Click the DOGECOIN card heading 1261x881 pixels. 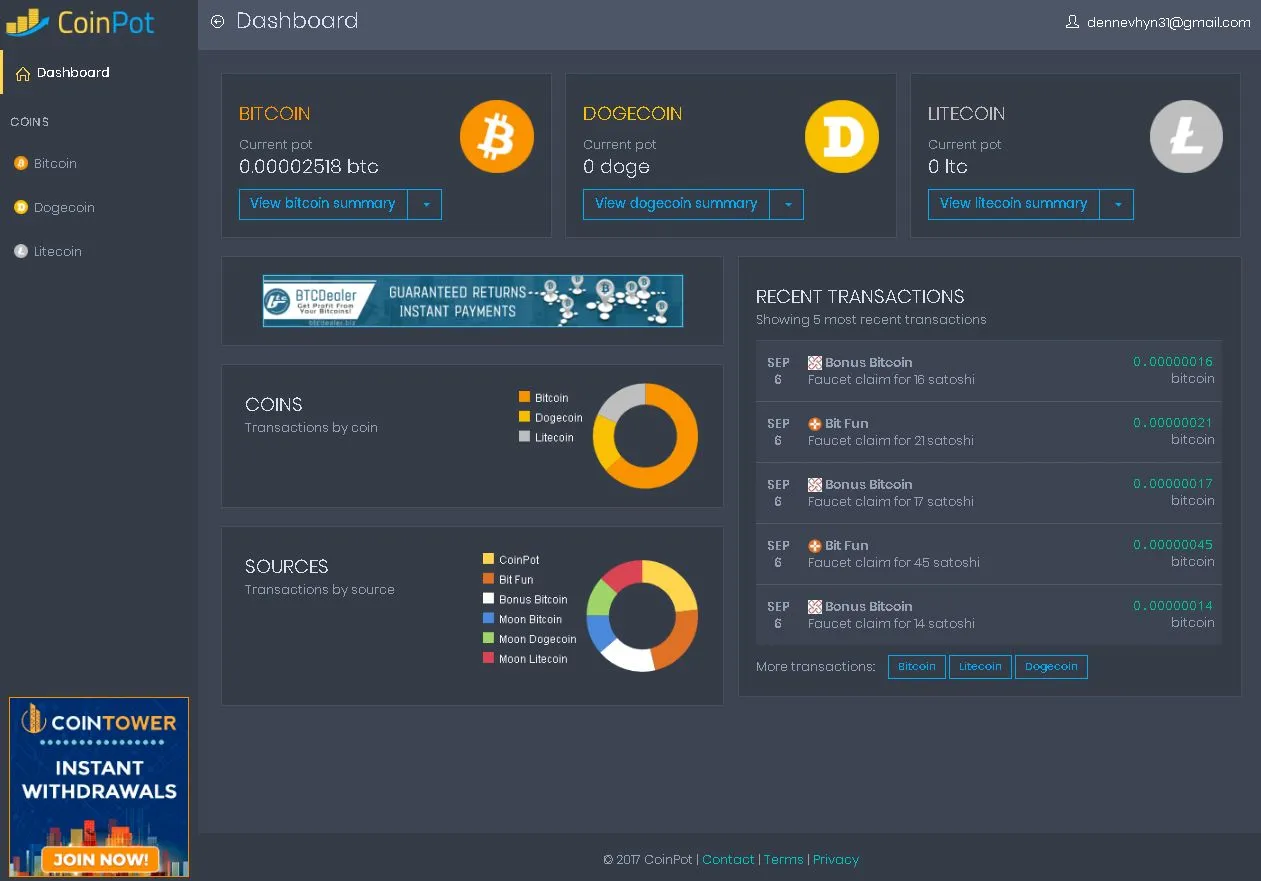pos(633,114)
